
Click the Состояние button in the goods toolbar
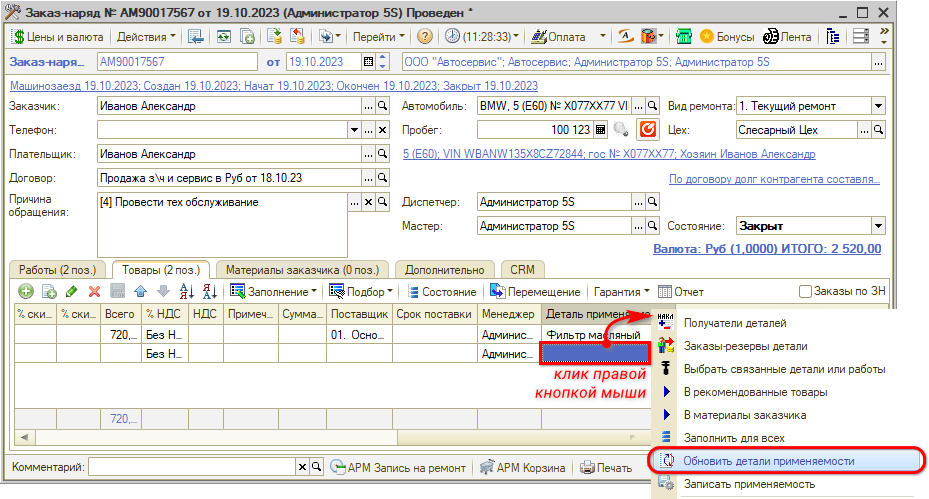(x=441, y=292)
